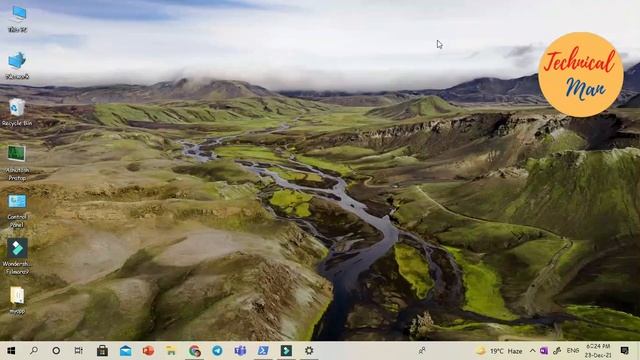Open Telegram from the taskbar
This screenshot has height=360, width=640.
click(x=218, y=351)
